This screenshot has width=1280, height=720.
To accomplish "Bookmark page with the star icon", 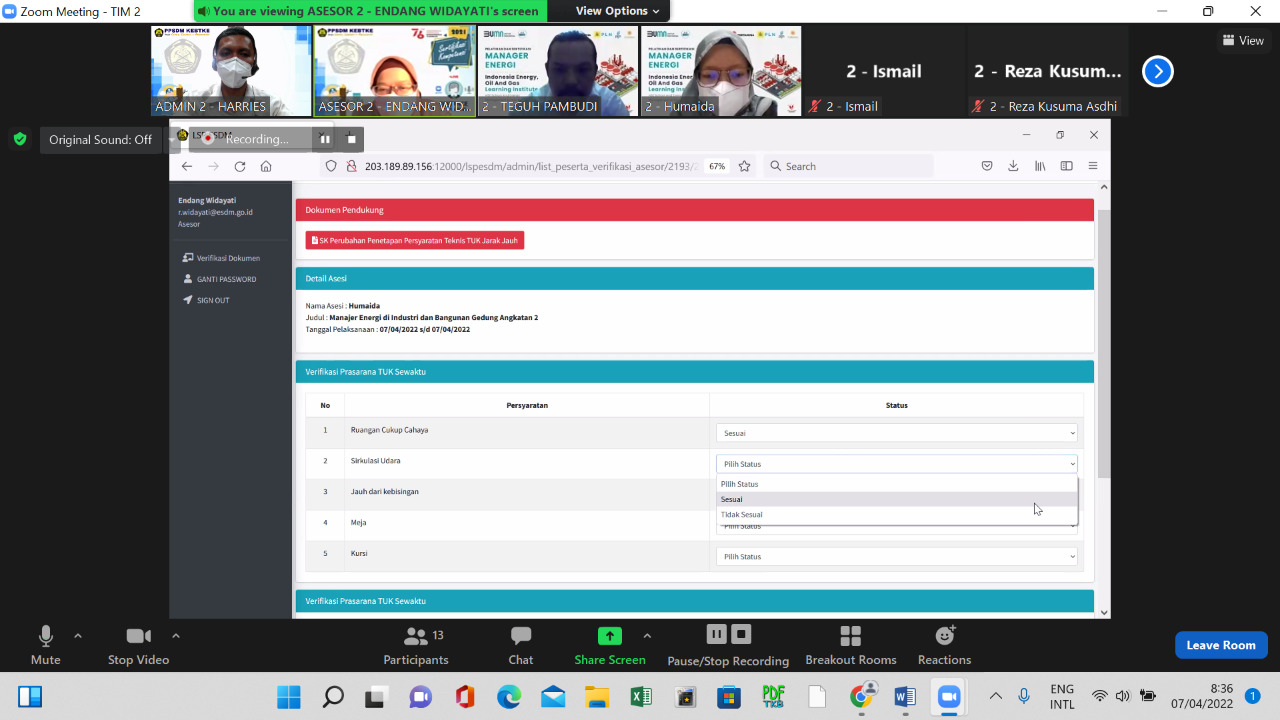I will click(x=744, y=166).
